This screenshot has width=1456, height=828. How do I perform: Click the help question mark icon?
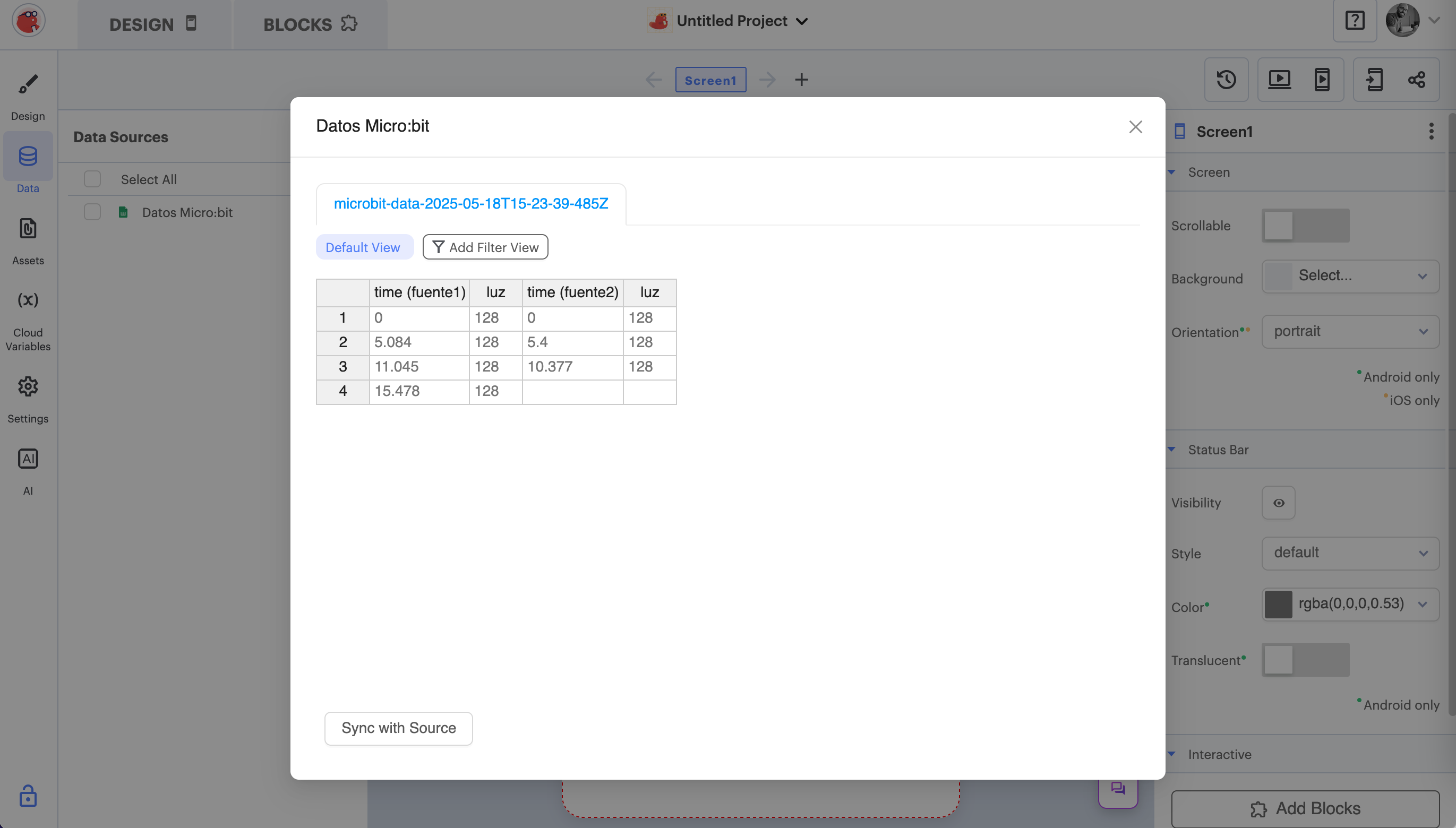1355,21
